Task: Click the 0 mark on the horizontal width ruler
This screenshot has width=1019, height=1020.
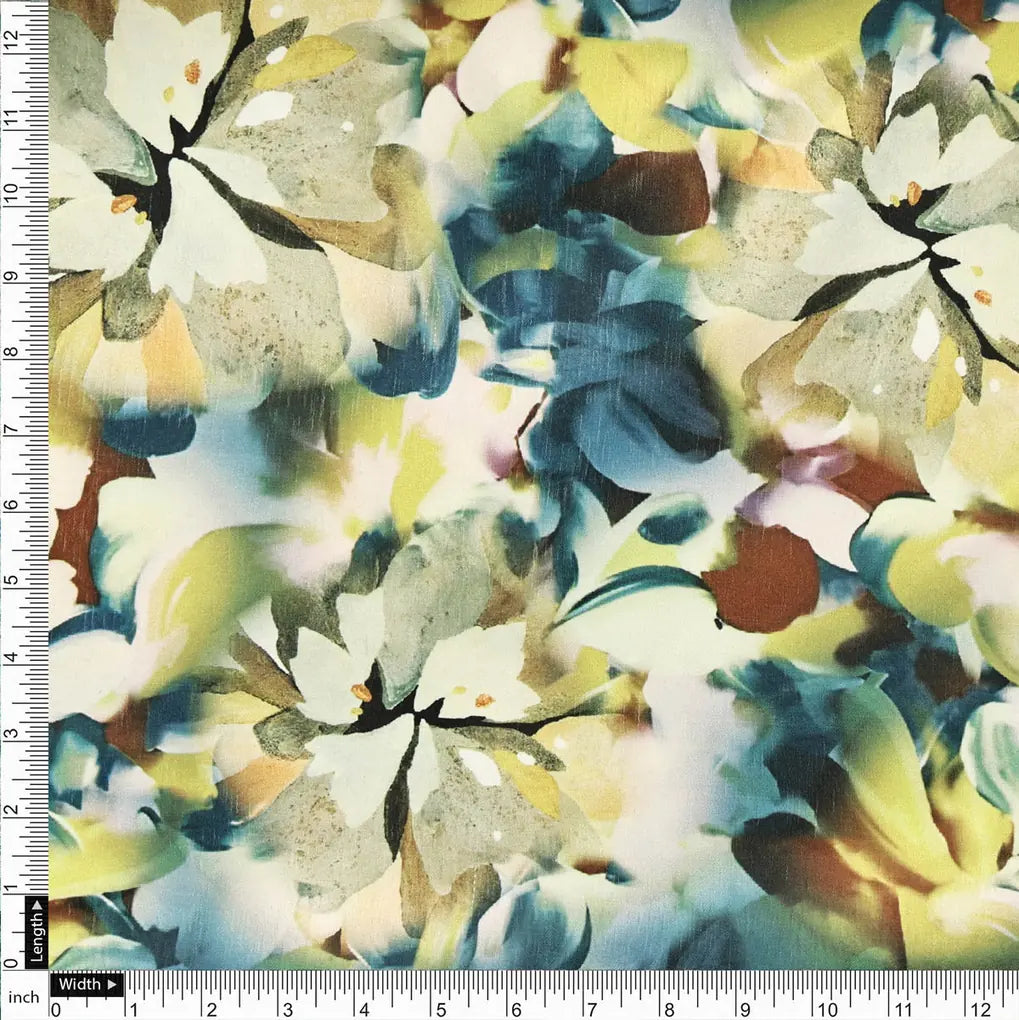Action: [x=56, y=1008]
